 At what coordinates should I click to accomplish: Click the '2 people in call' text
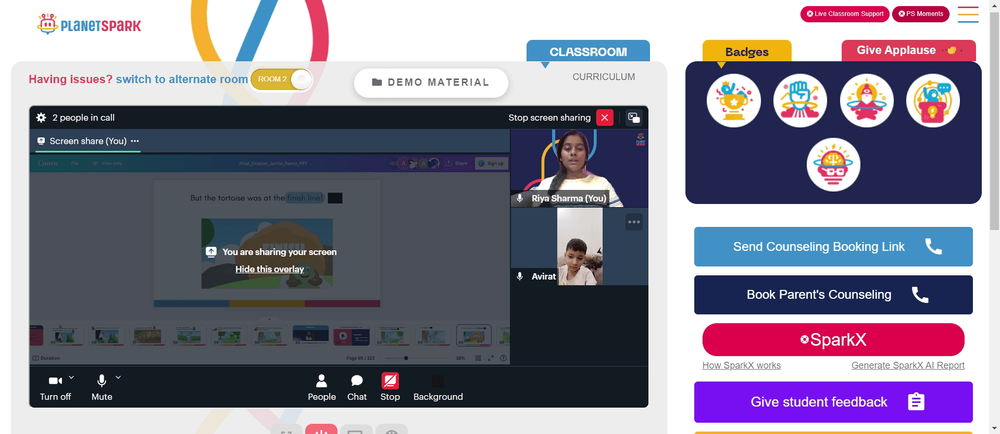click(83, 117)
